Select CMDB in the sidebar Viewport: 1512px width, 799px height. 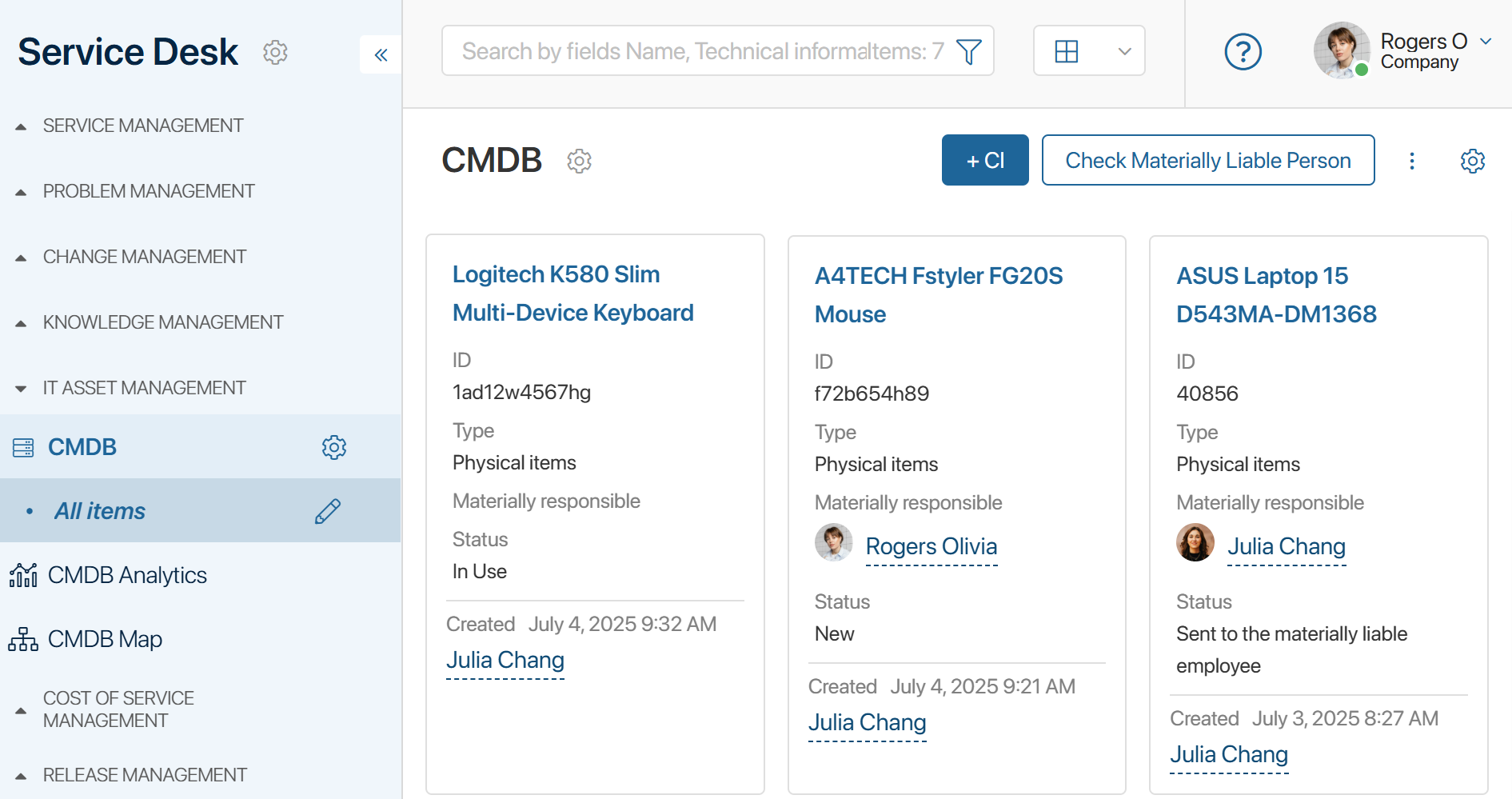click(x=82, y=447)
